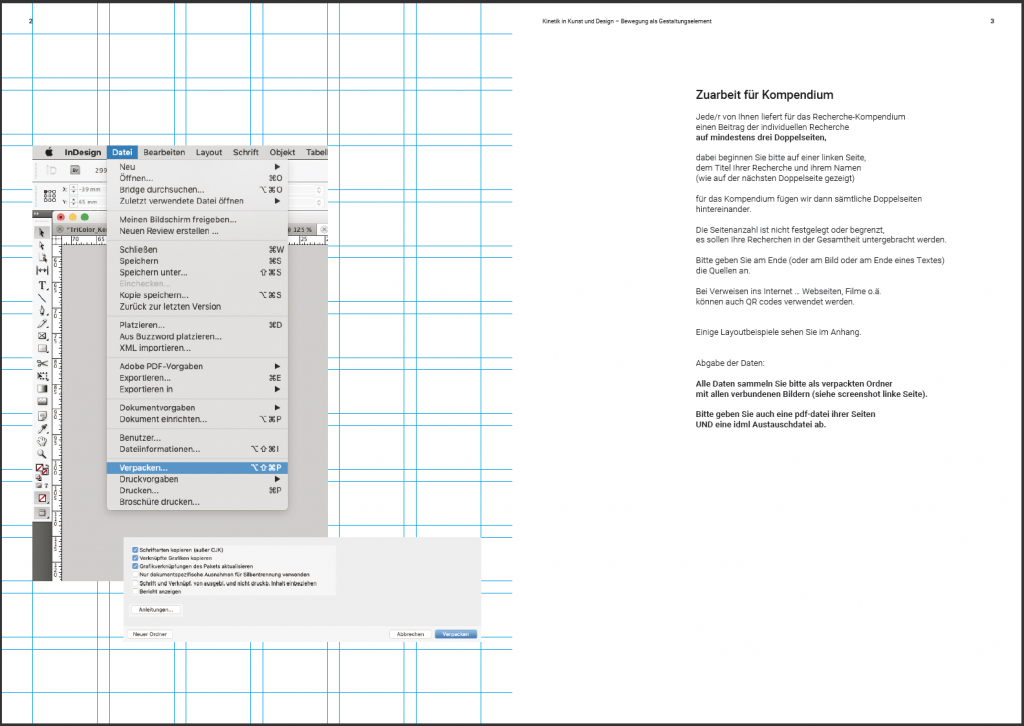
Task: Select the Eyedropper tool
Action: point(42,428)
